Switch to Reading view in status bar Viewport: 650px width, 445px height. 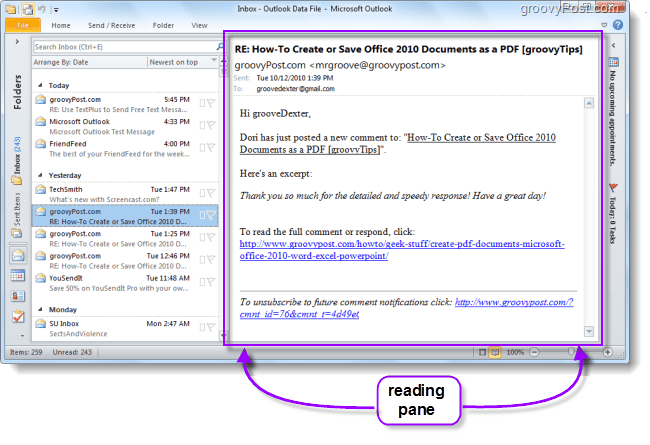pos(495,352)
